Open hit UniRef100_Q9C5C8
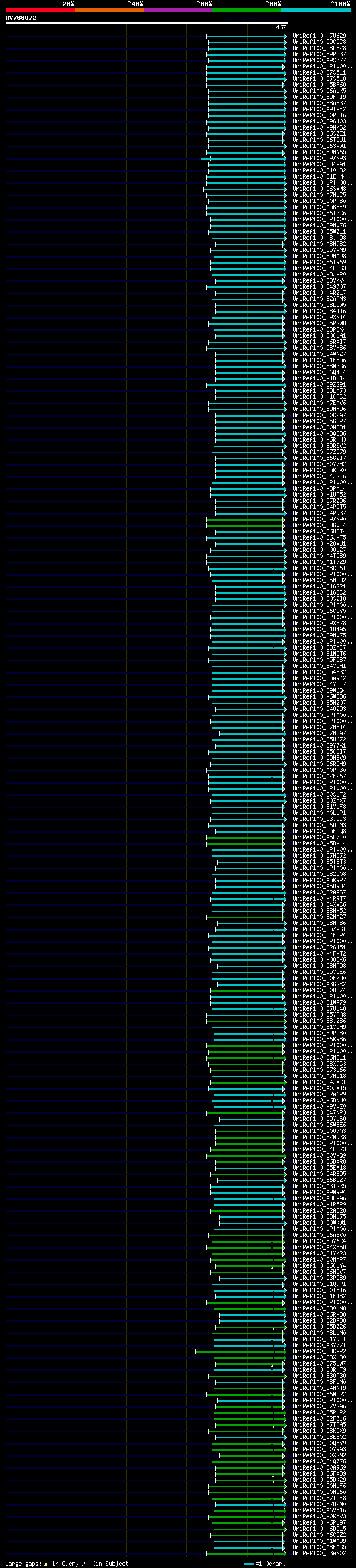356x1568 pixels. (x=319, y=42)
